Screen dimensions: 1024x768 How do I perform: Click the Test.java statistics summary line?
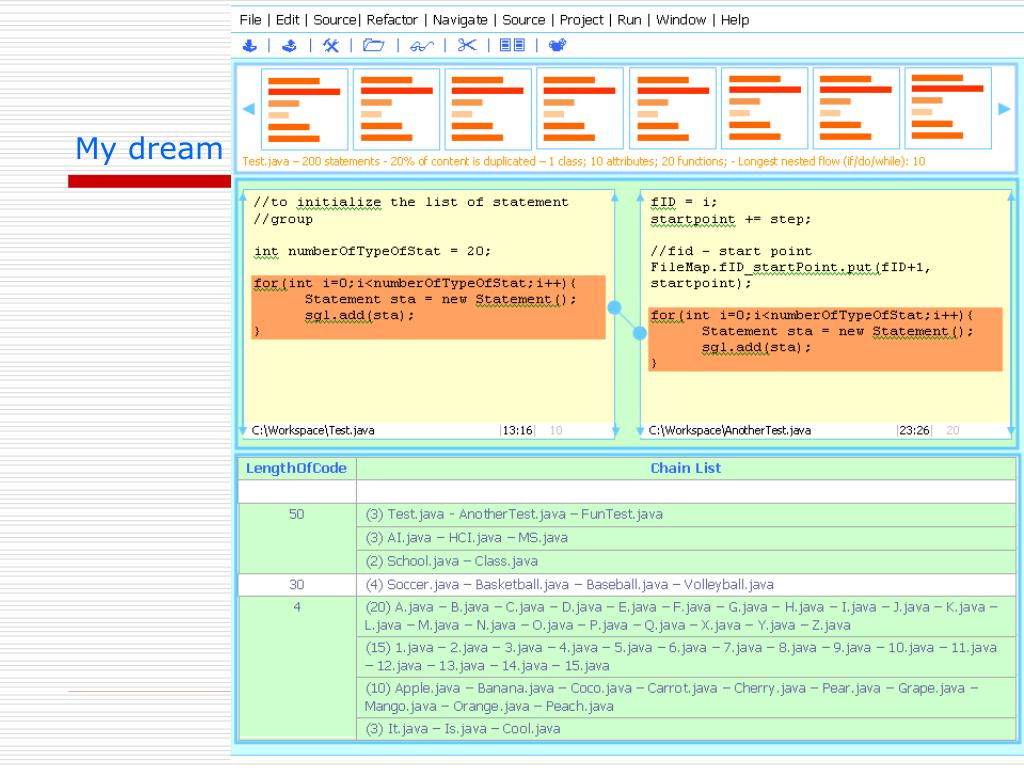point(583,161)
